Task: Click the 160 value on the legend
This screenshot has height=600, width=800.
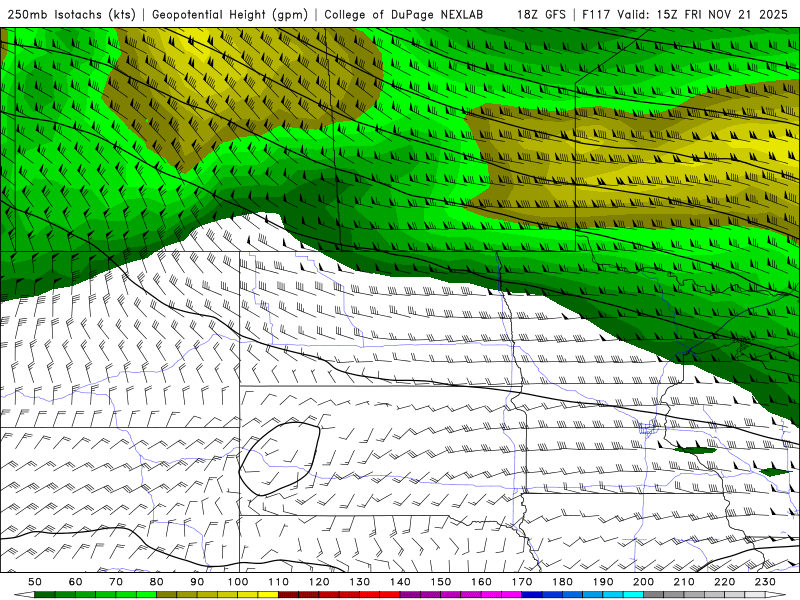Action: click(x=481, y=582)
